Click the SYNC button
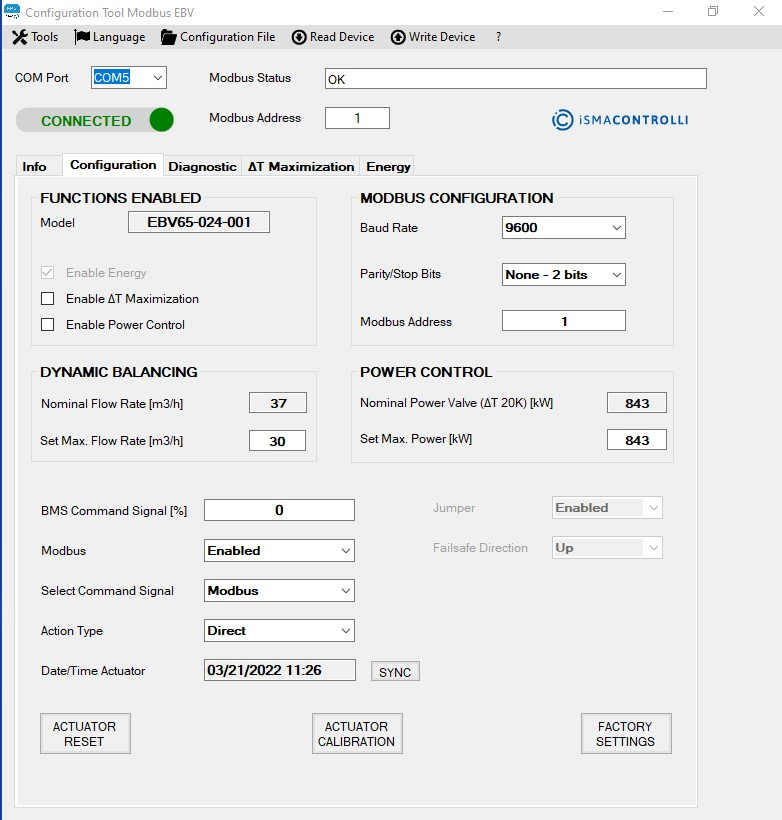Image resolution: width=782 pixels, height=820 pixels. [x=395, y=672]
